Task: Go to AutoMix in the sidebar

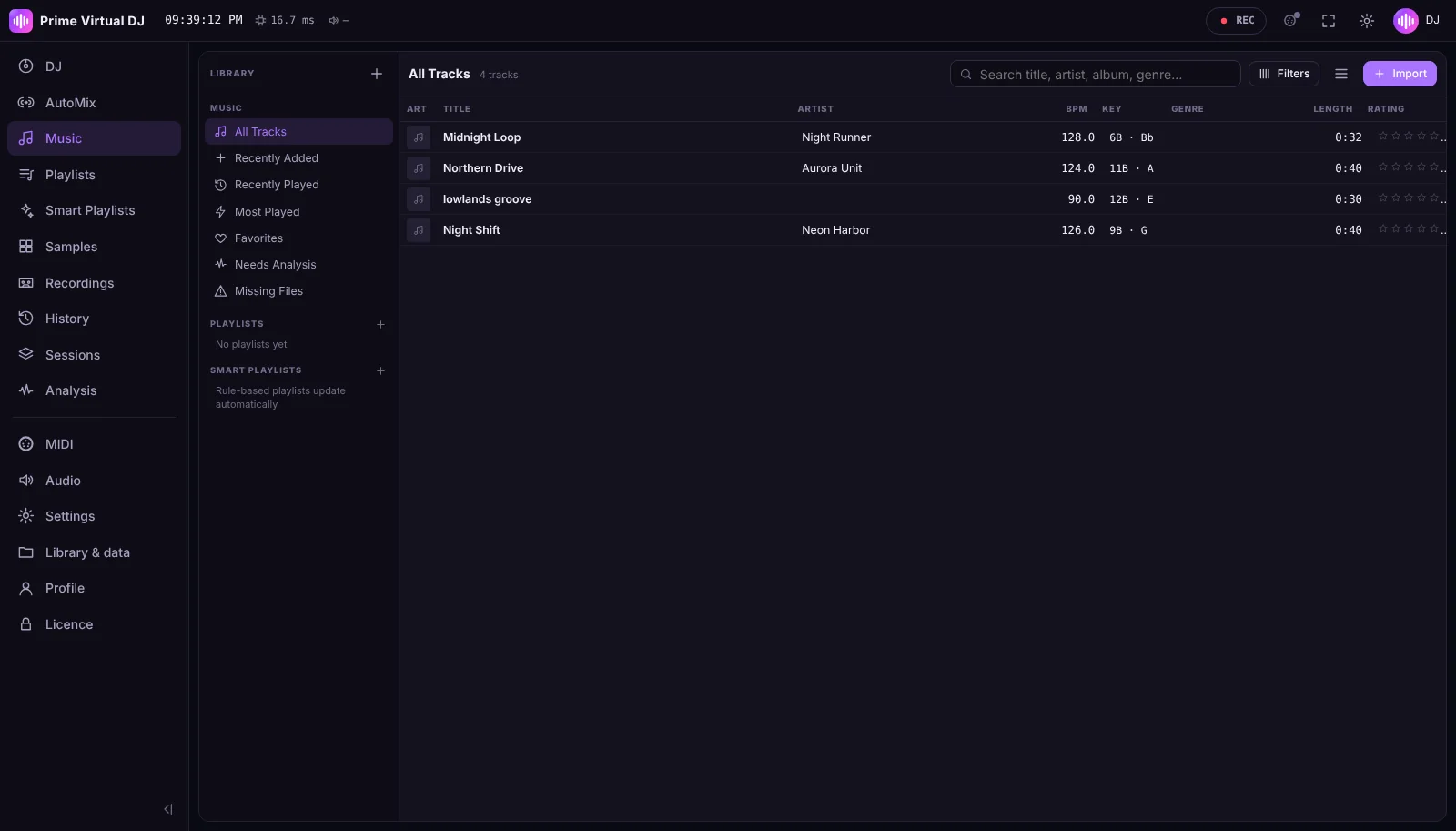Action: [94, 103]
